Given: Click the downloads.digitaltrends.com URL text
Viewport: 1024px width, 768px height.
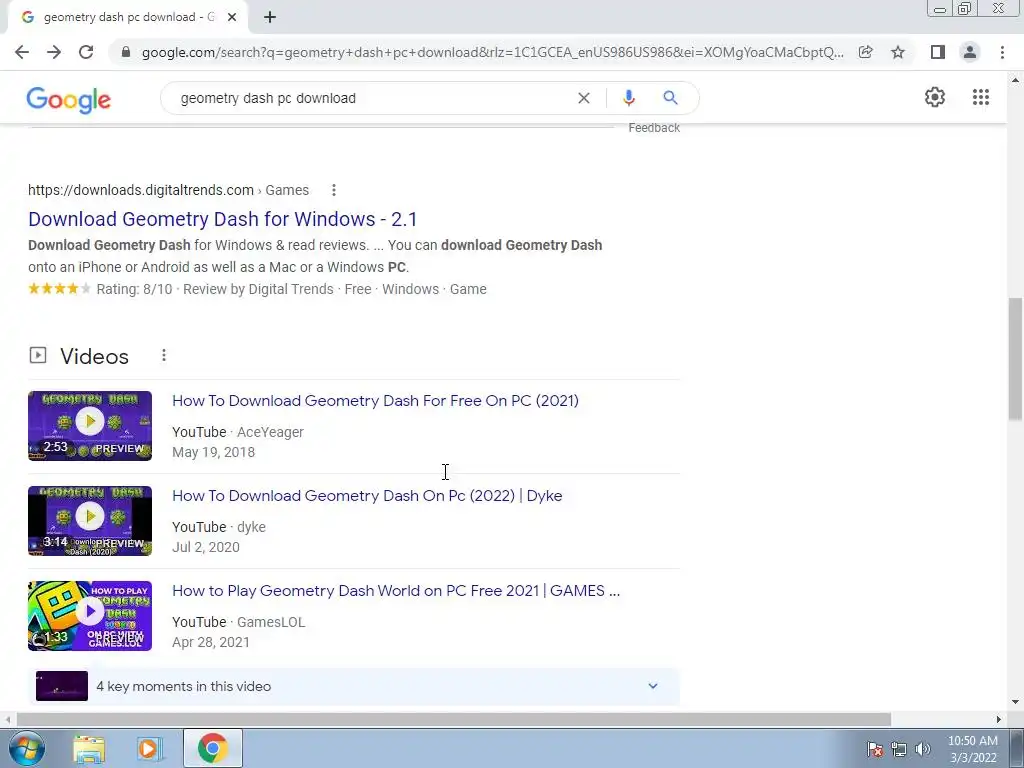Looking at the screenshot, I should pyautogui.click(x=140, y=190).
